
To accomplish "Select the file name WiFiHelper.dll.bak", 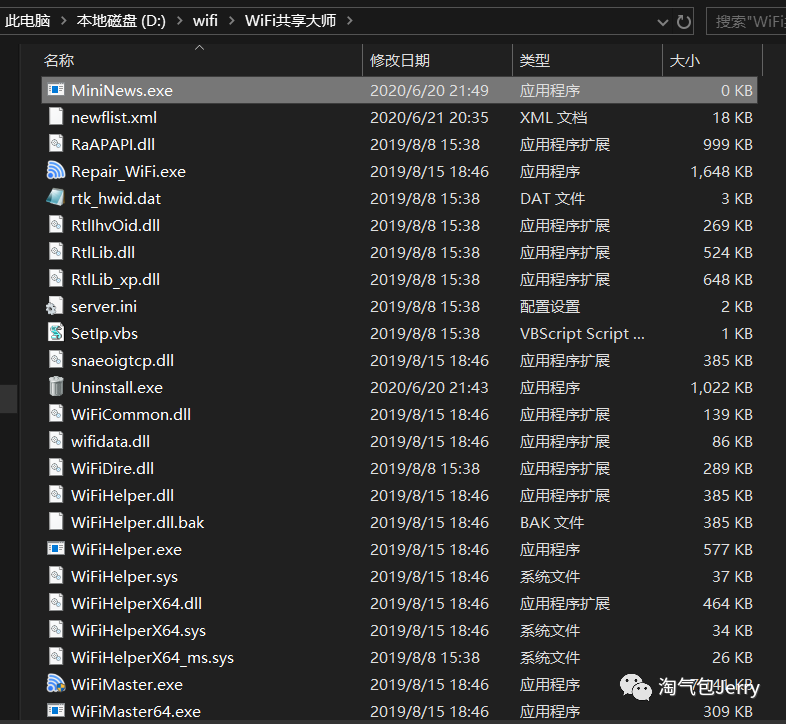I will pos(137,522).
